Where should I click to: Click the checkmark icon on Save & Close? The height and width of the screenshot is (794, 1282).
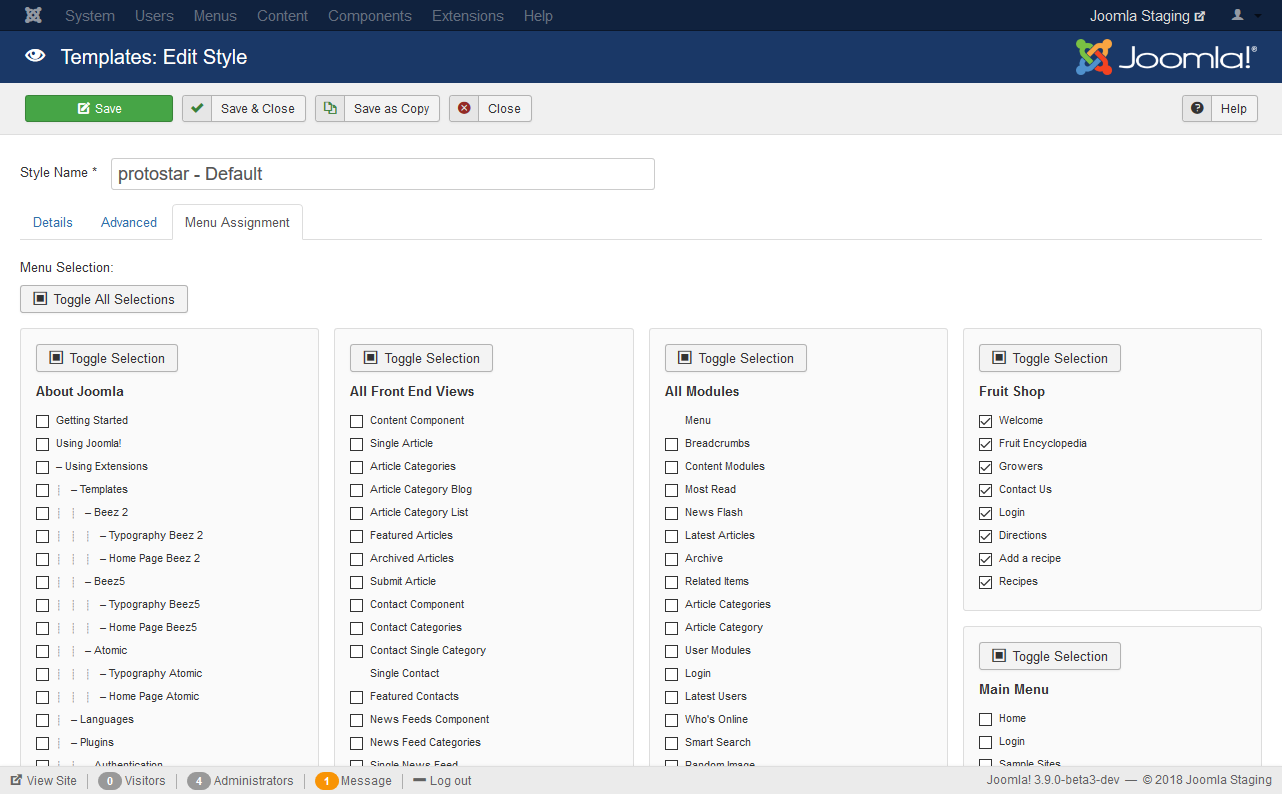197,109
